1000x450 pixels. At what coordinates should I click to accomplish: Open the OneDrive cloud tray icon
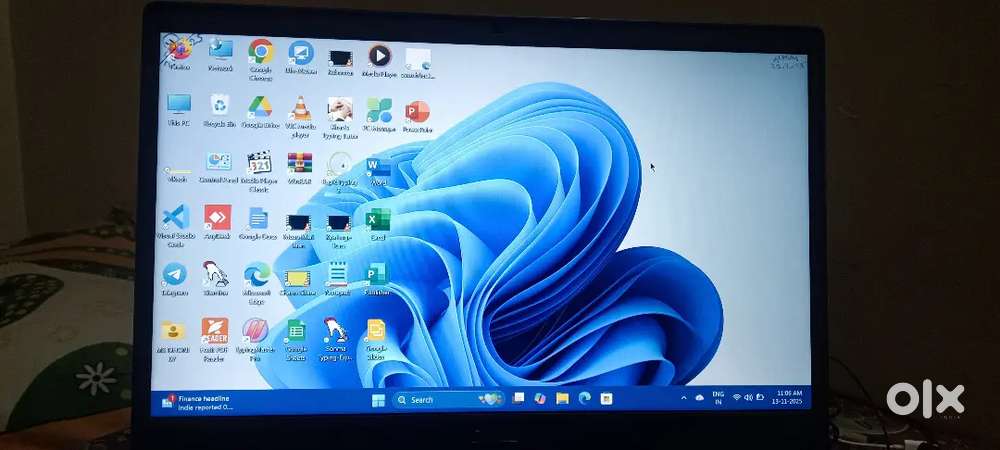click(700, 398)
